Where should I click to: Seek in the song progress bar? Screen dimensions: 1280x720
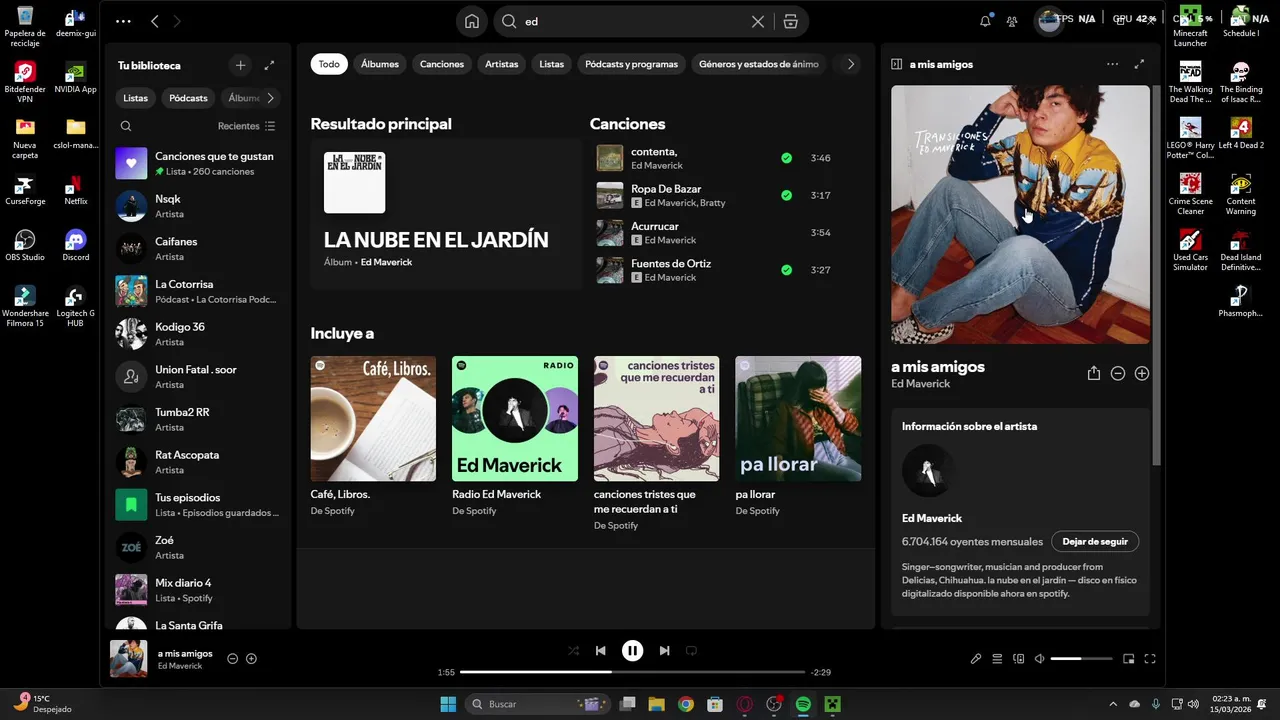pyautogui.click(x=632, y=672)
